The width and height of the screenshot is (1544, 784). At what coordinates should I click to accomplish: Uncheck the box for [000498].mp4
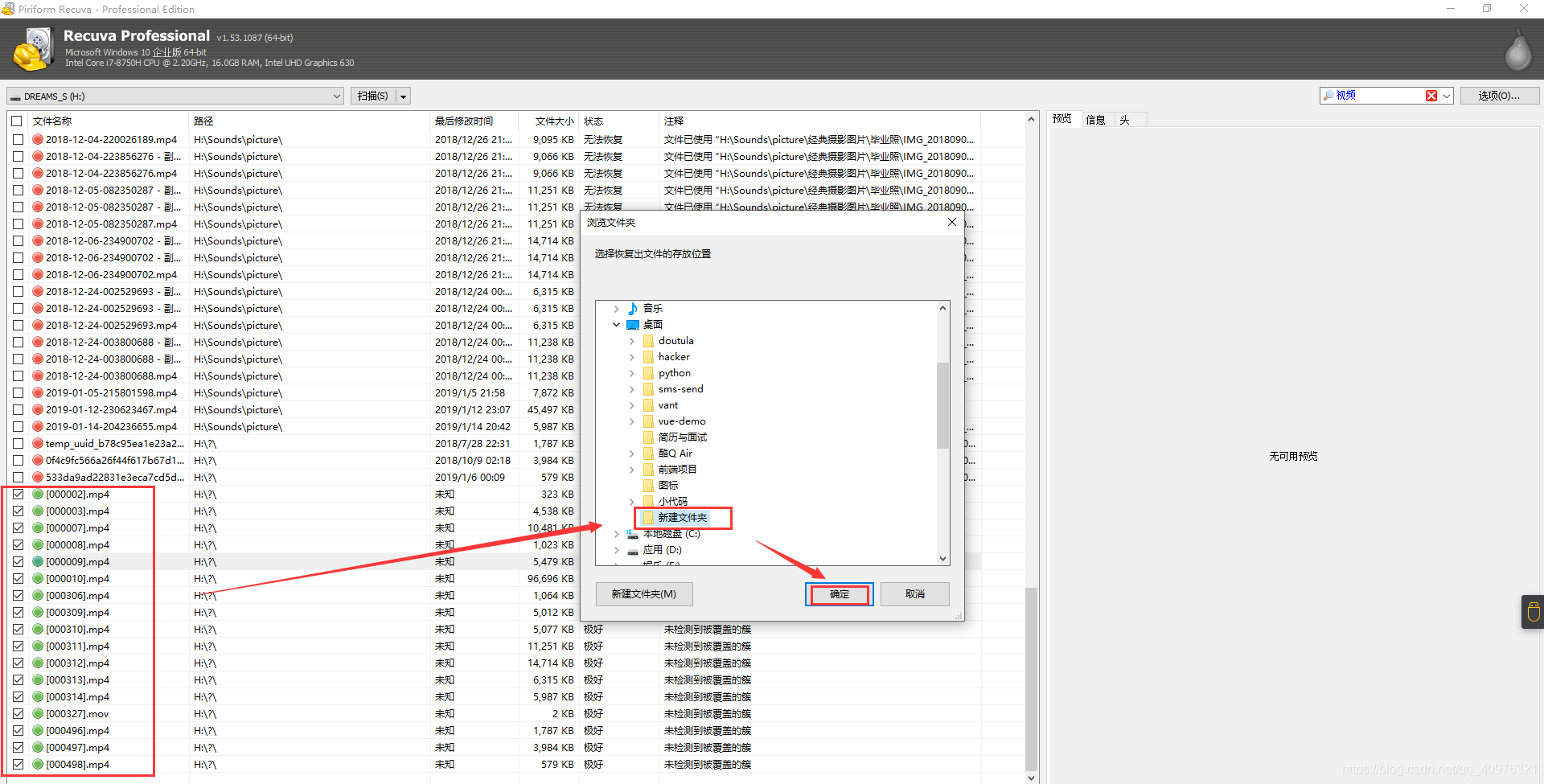(x=18, y=765)
